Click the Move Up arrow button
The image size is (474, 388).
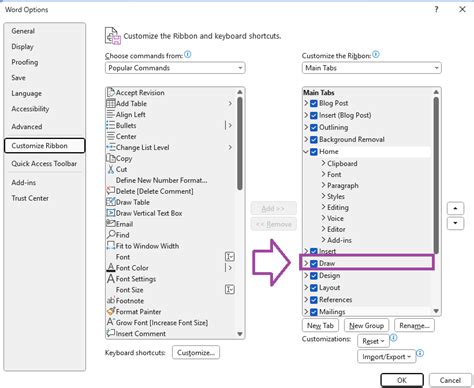pyautogui.click(x=455, y=209)
